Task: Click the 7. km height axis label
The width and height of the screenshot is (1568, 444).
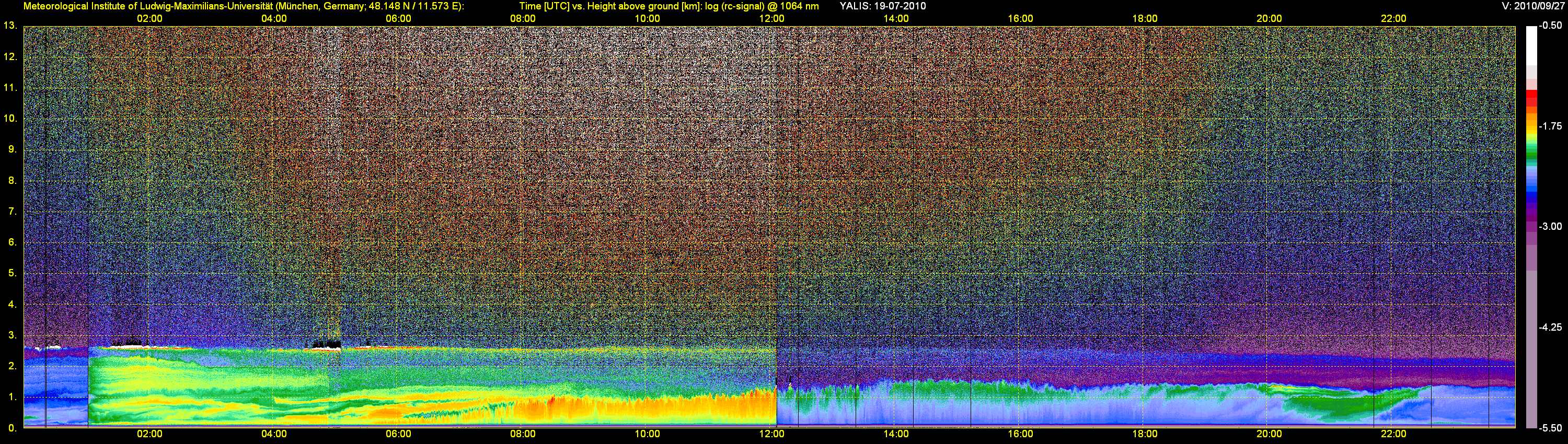Action: pyautogui.click(x=12, y=212)
